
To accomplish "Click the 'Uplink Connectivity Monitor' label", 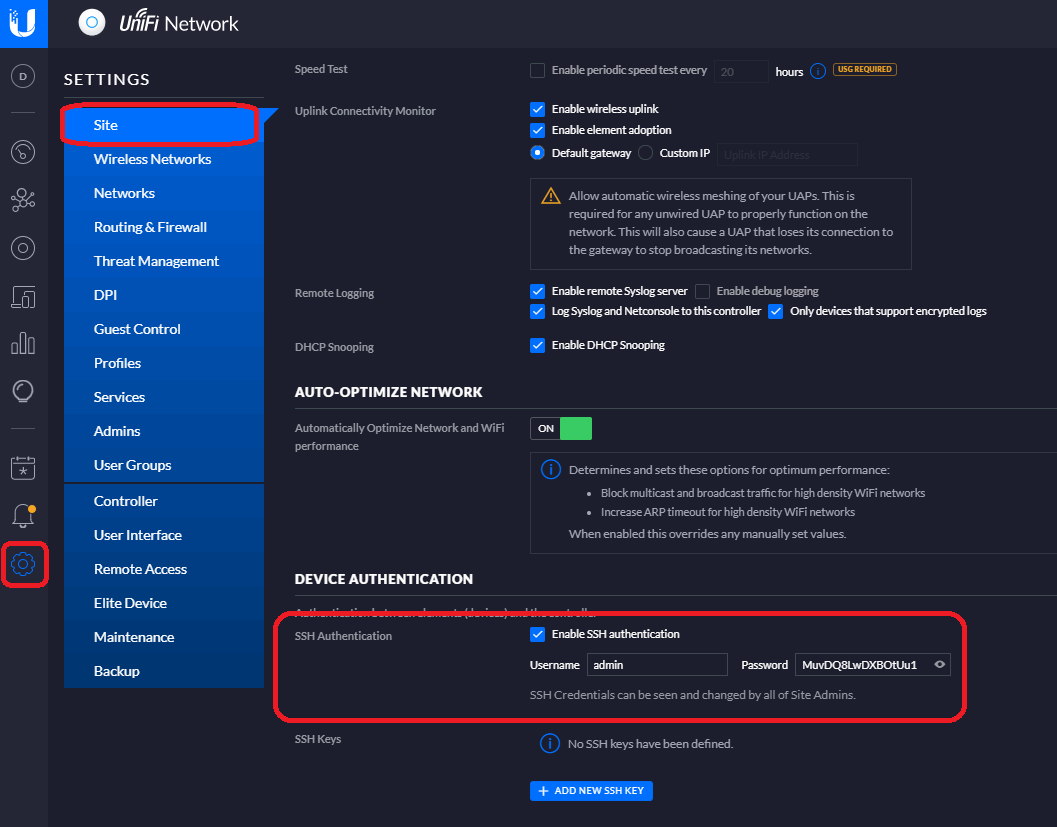I will click(x=365, y=111).
